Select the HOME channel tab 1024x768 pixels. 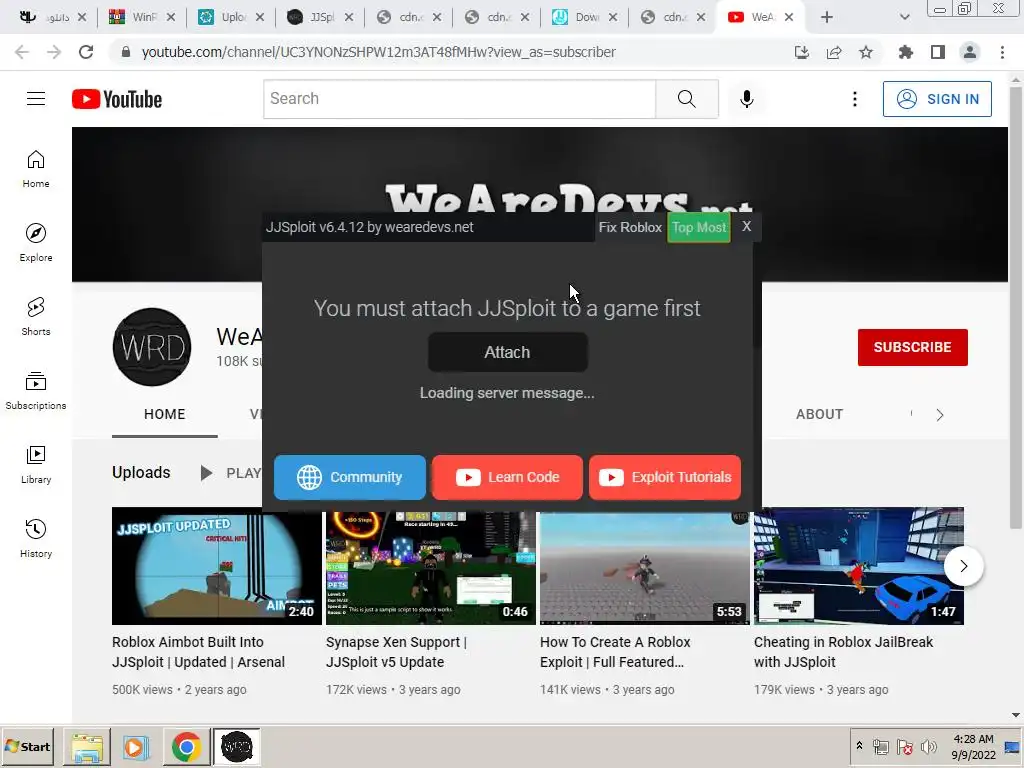[x=165, y=414]
